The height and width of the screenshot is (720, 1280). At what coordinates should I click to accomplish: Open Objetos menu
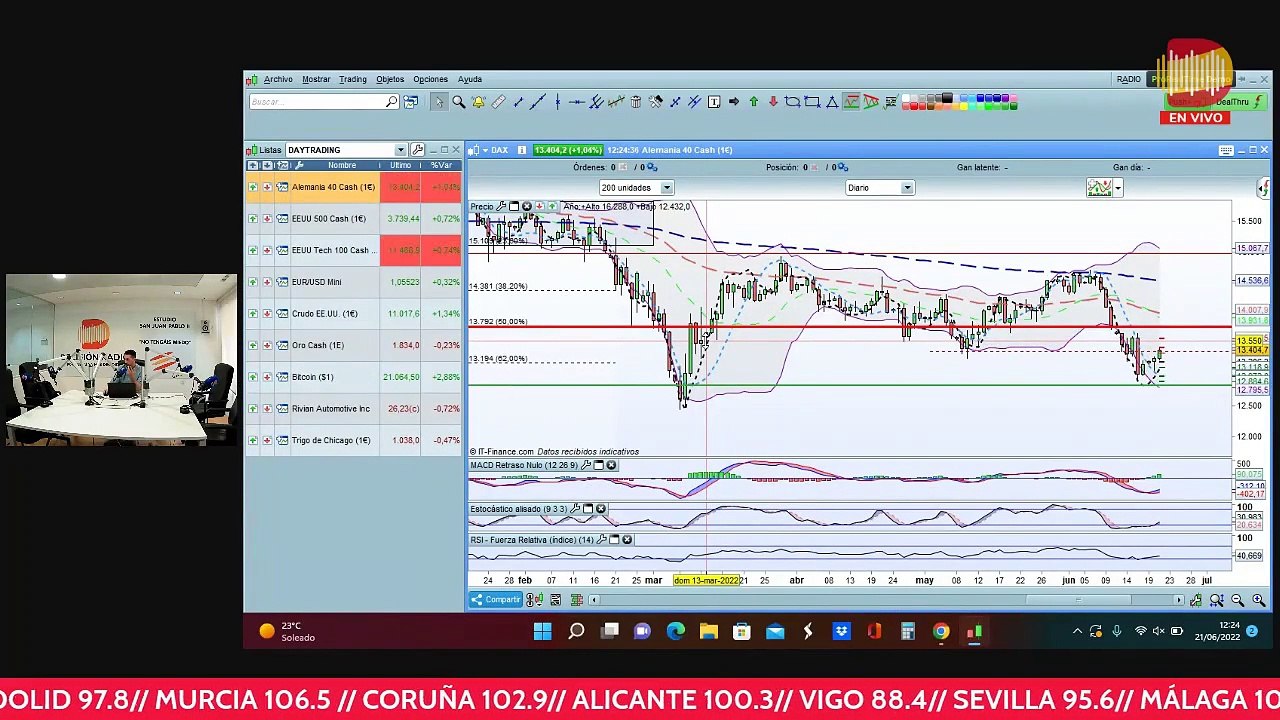pos(390,80)
